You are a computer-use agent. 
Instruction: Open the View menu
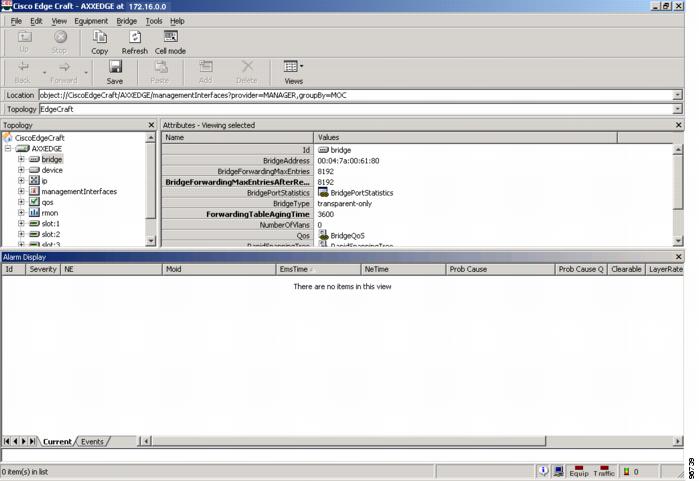59,21
